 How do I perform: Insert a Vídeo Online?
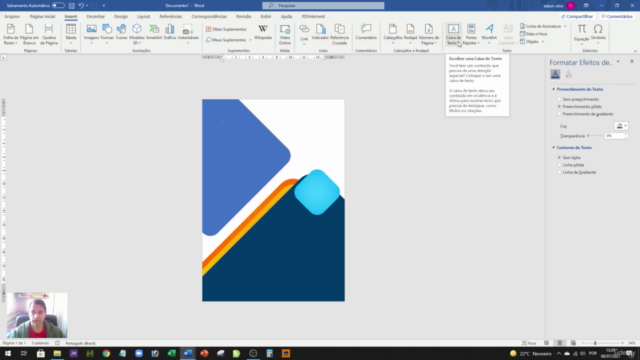click(285, 34)
